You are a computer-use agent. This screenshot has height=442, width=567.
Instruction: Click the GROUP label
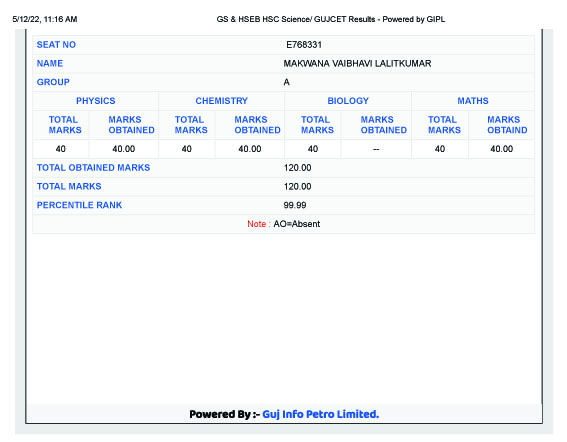point(53,82)
